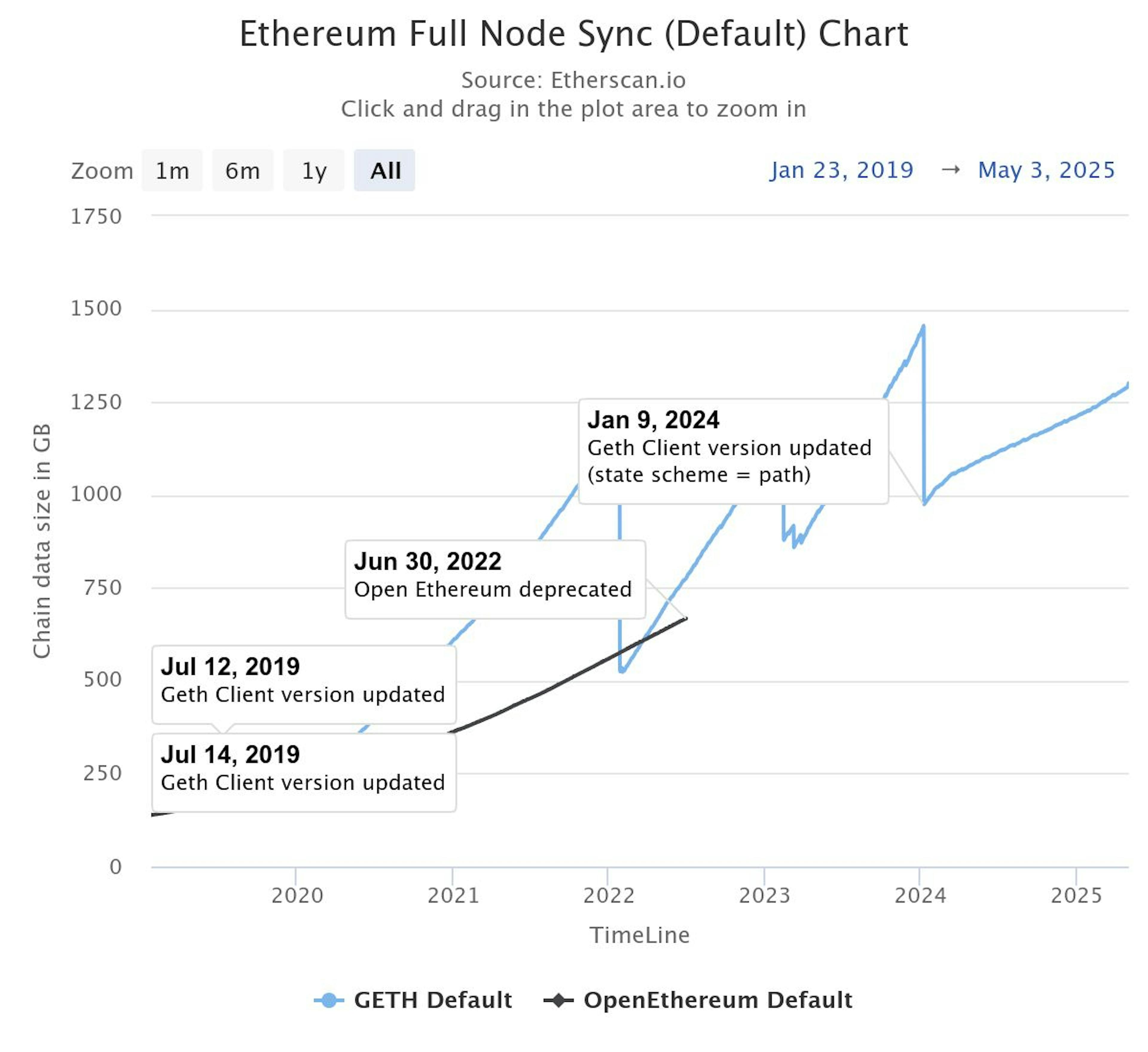Choose the 1y zoom range

(314, 171)
